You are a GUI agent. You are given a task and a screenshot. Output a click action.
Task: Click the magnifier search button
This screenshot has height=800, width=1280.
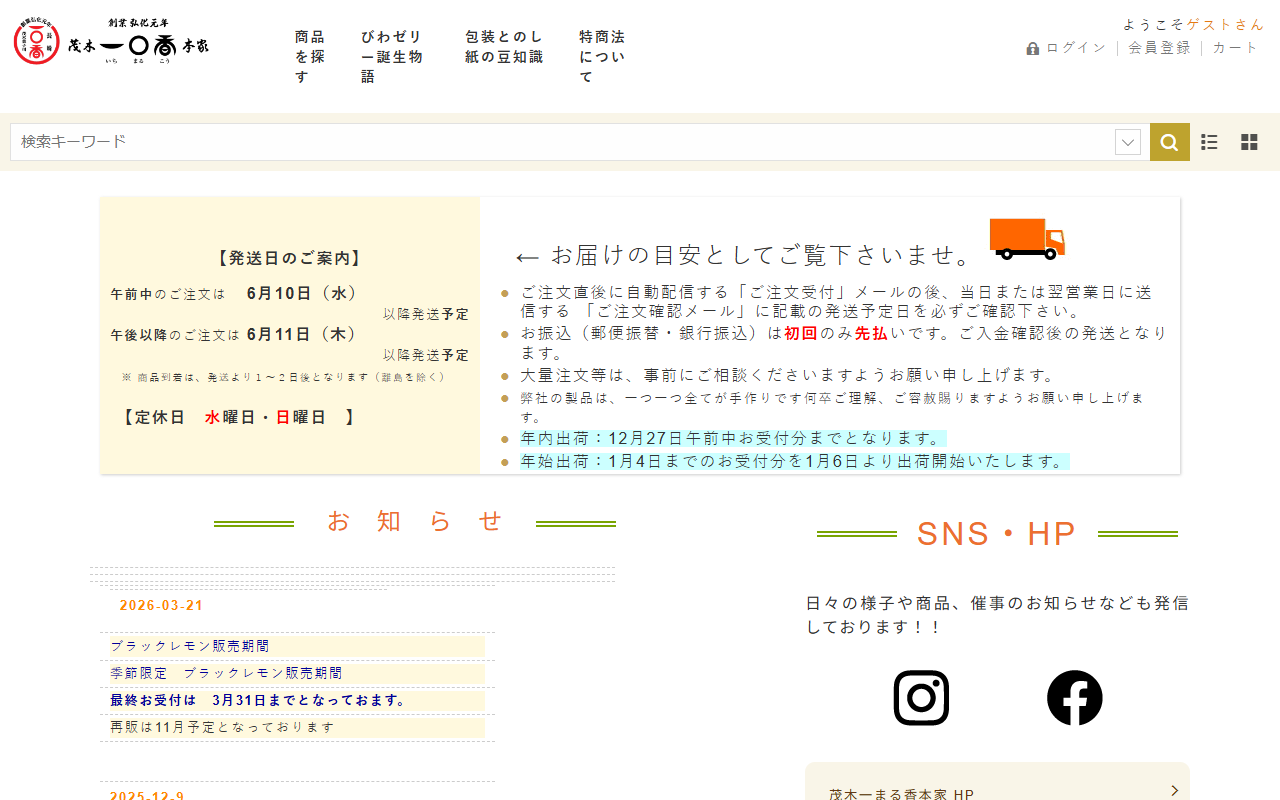point(1170,142)
